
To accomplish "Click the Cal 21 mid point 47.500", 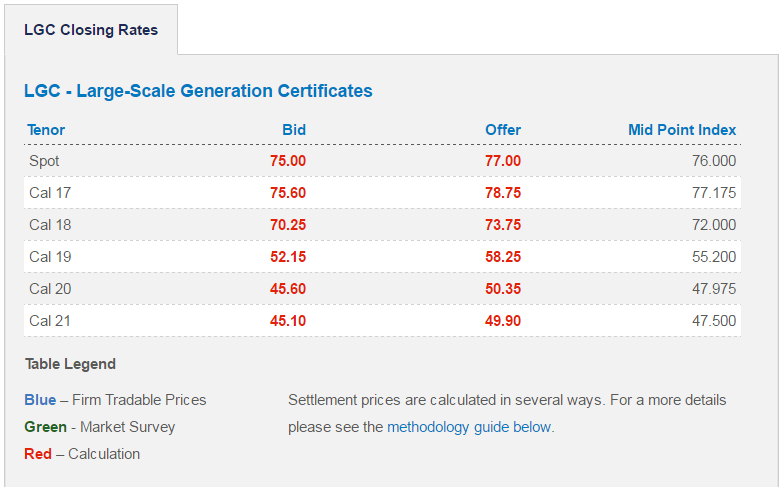I will pyautogui.click(x=714, y=321).
